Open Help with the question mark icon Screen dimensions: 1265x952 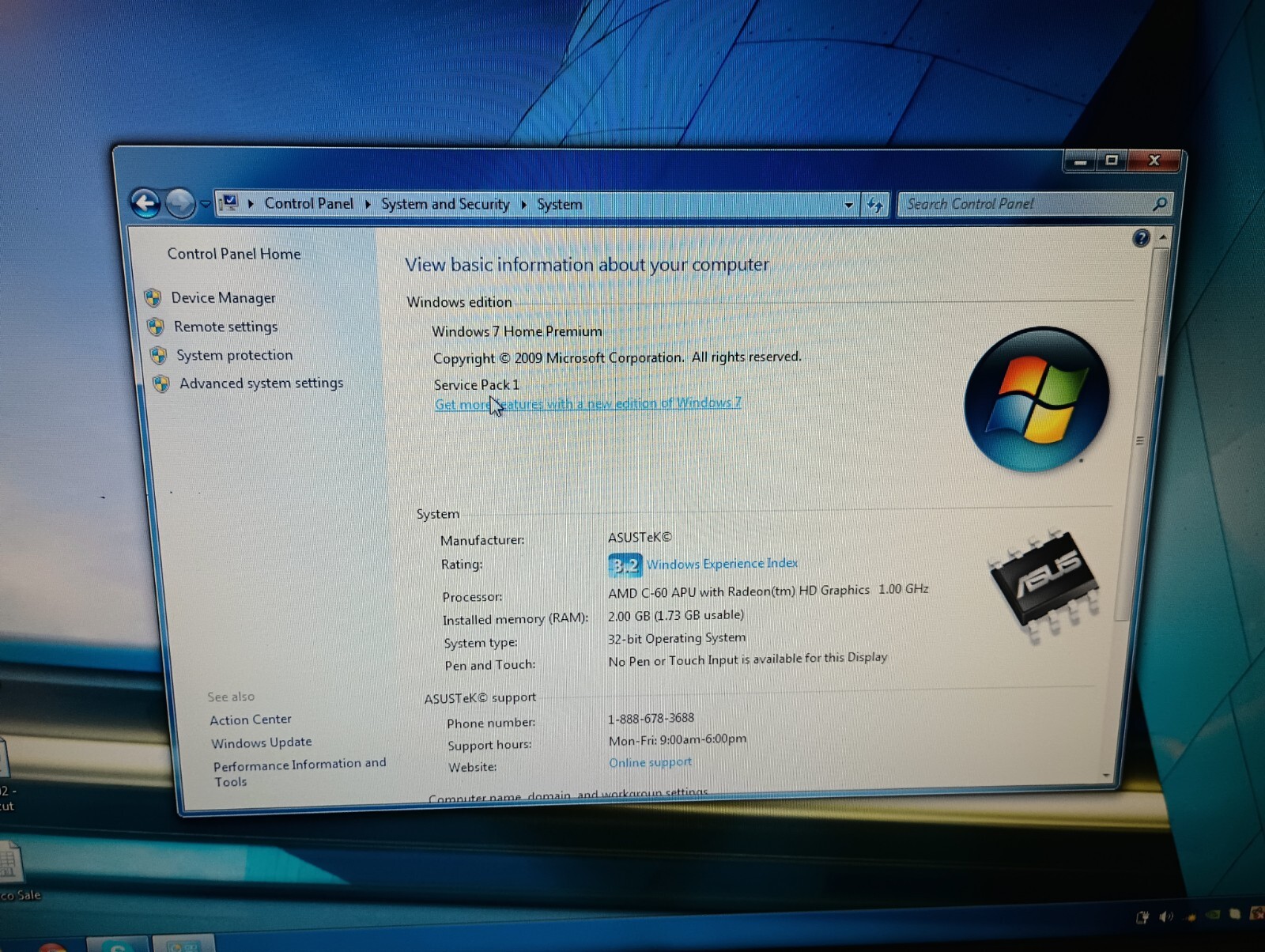click(1141, 237)
